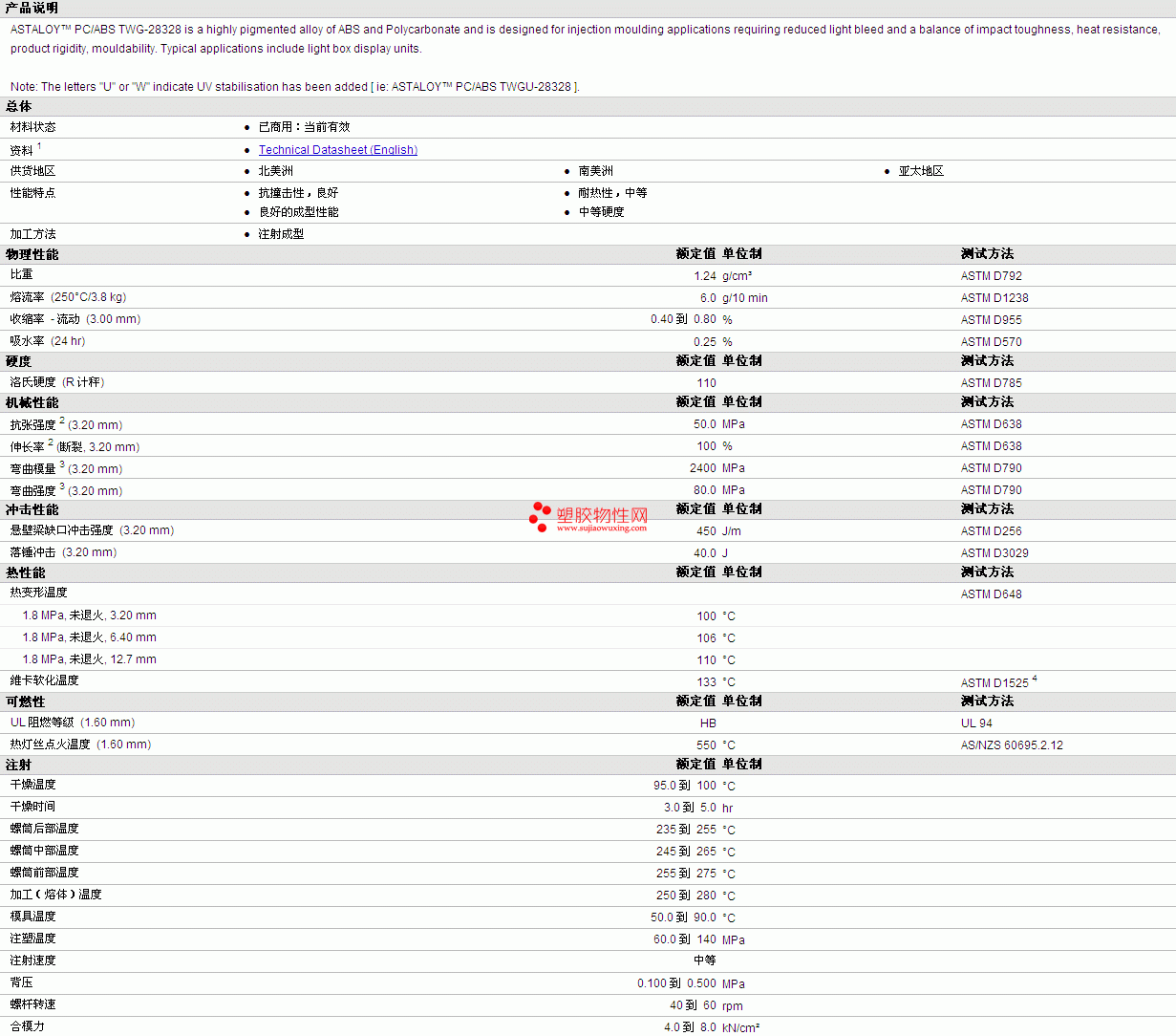Pick the '亚太地区' region entry
This screenshot has width=1176, height=1036.
[921, 171]
